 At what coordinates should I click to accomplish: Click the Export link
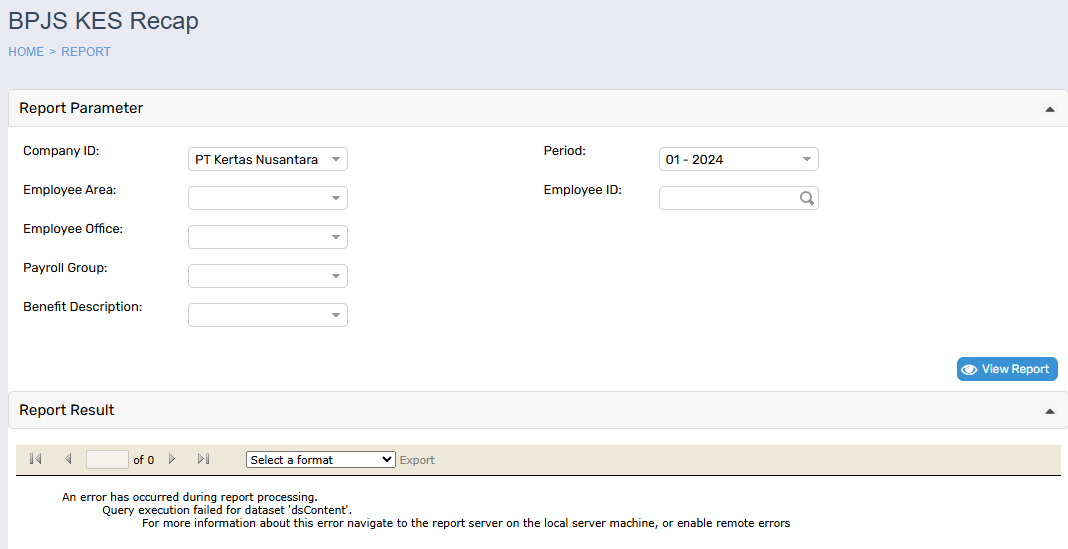pos(417,460)
